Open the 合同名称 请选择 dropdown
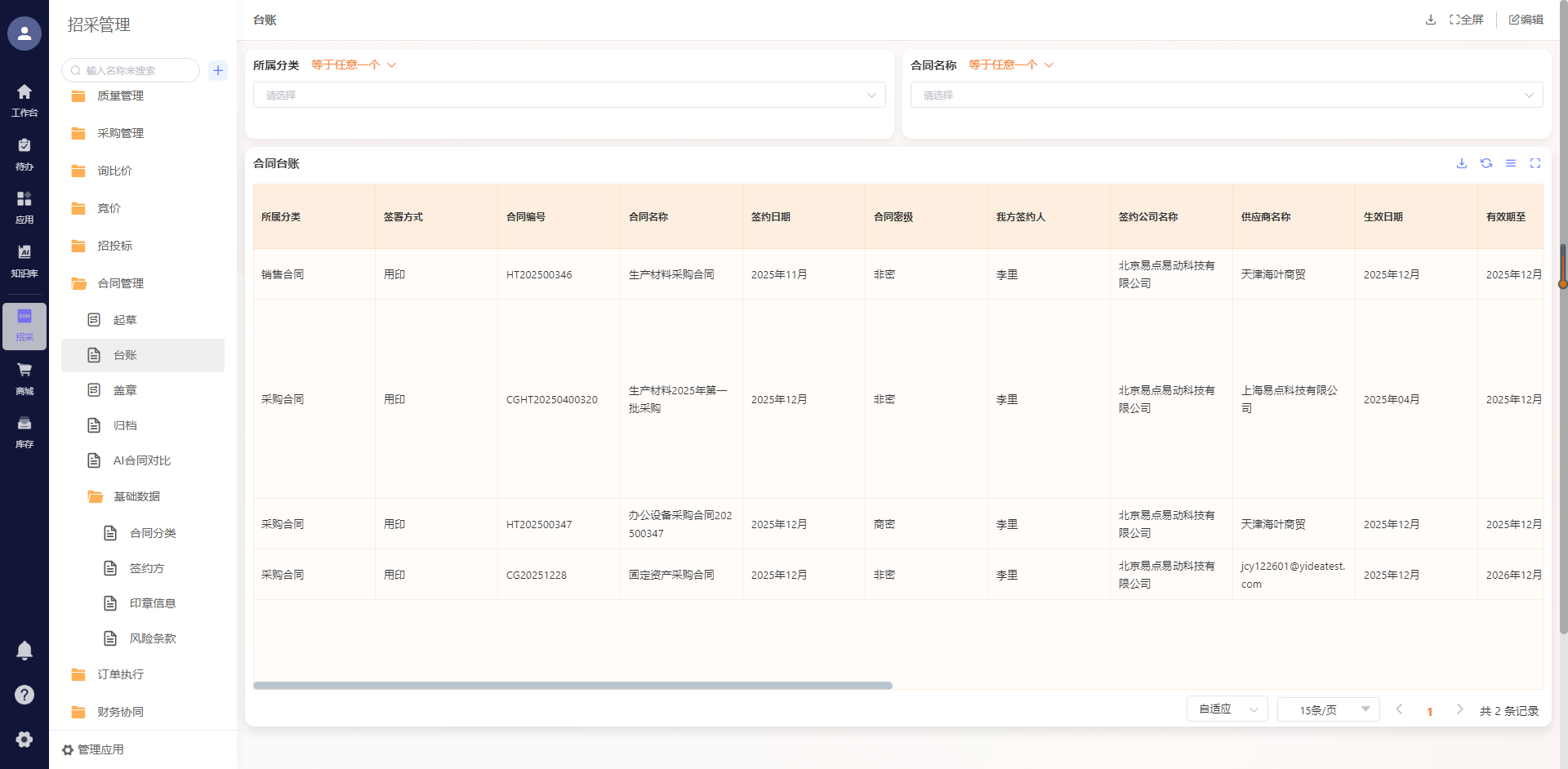Screen dimensions: 1568x769 point(1226,96)
